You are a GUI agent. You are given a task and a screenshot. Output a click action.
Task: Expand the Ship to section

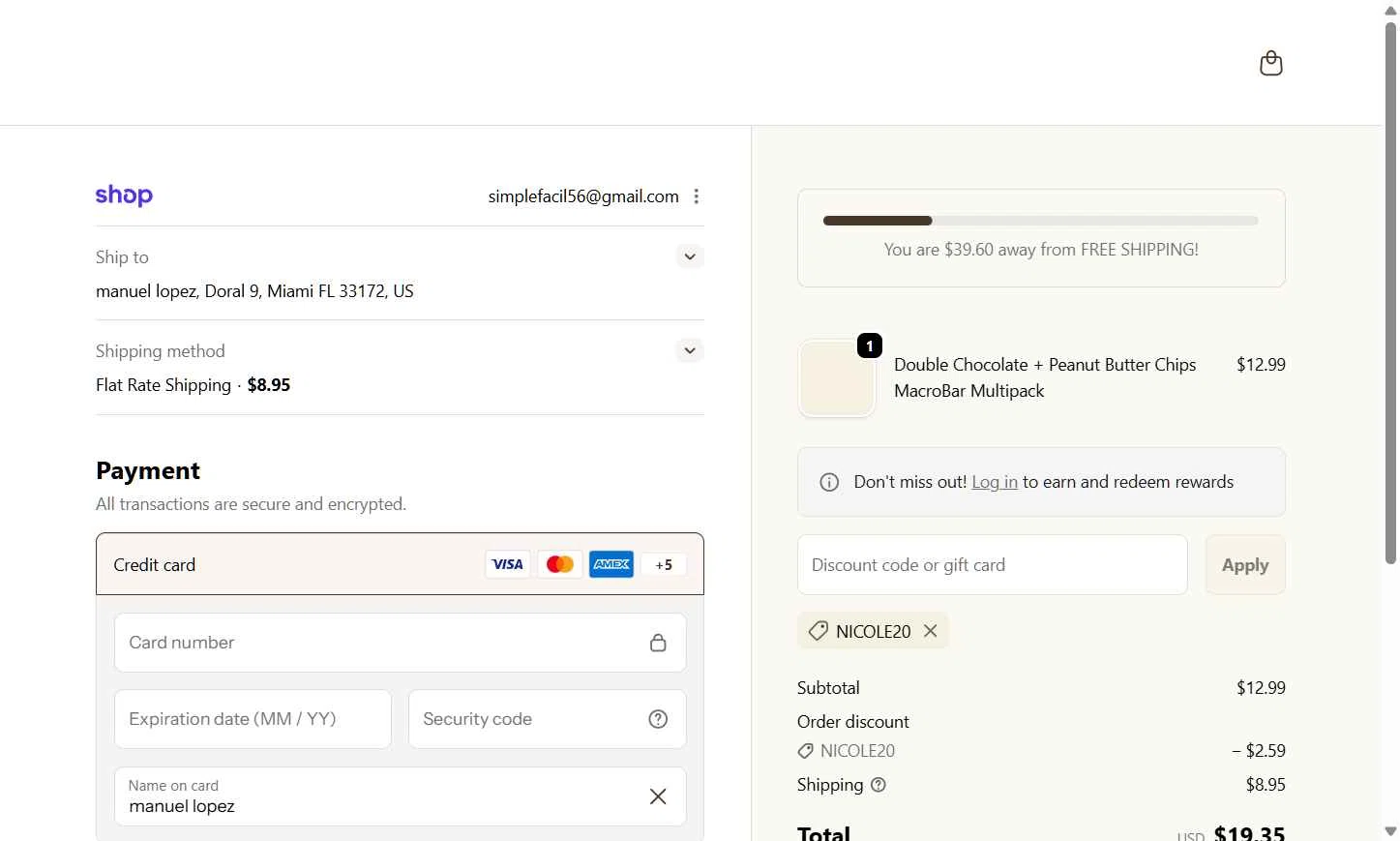point(690,256)
